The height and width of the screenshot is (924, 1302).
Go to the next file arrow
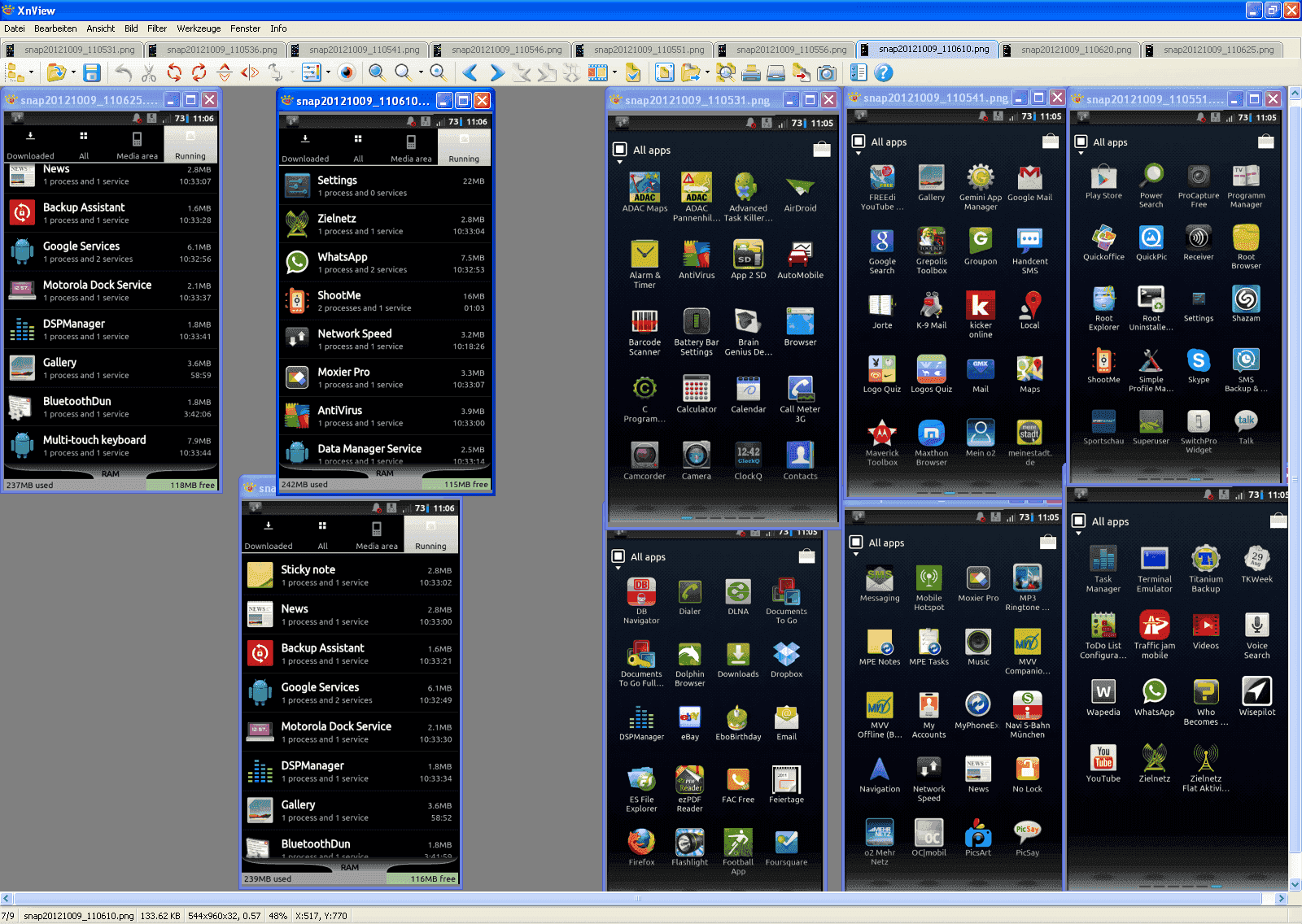point(496,73)
